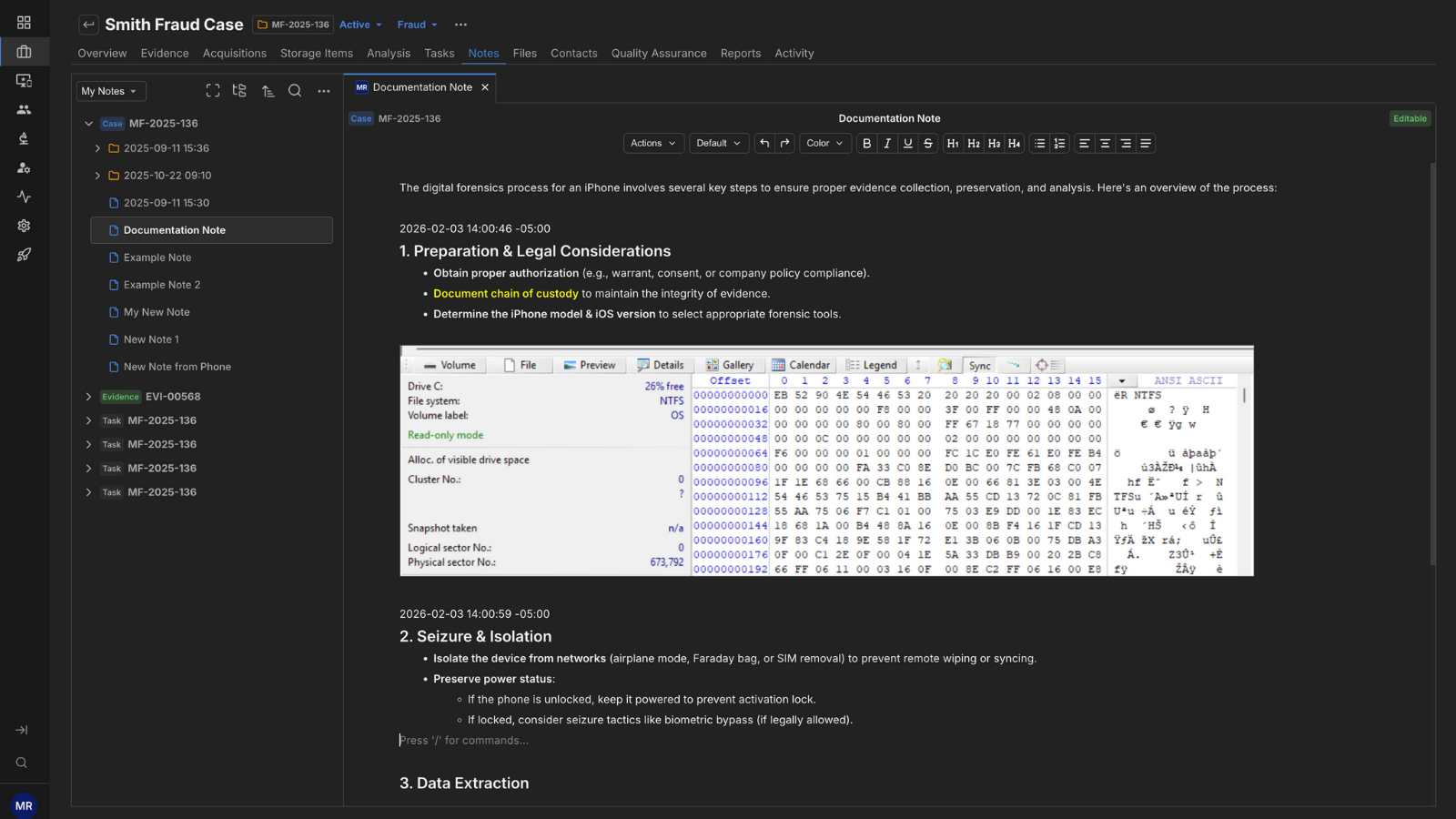Switch to the Evidence tab

coord(165,54)
